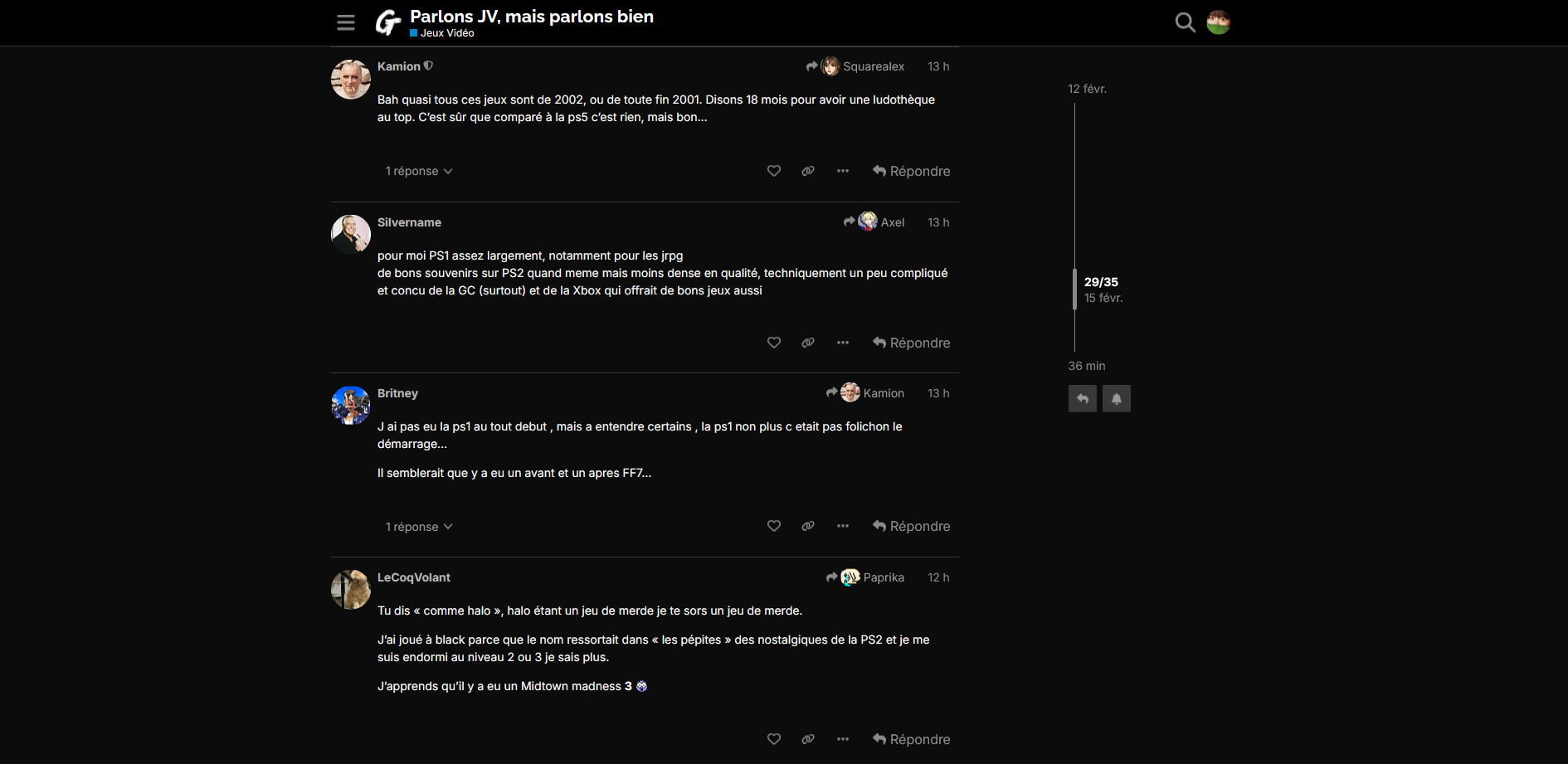This screenshot has width=1568, height=764.
Task: Click the forum logo to go home
Action: 387,22
